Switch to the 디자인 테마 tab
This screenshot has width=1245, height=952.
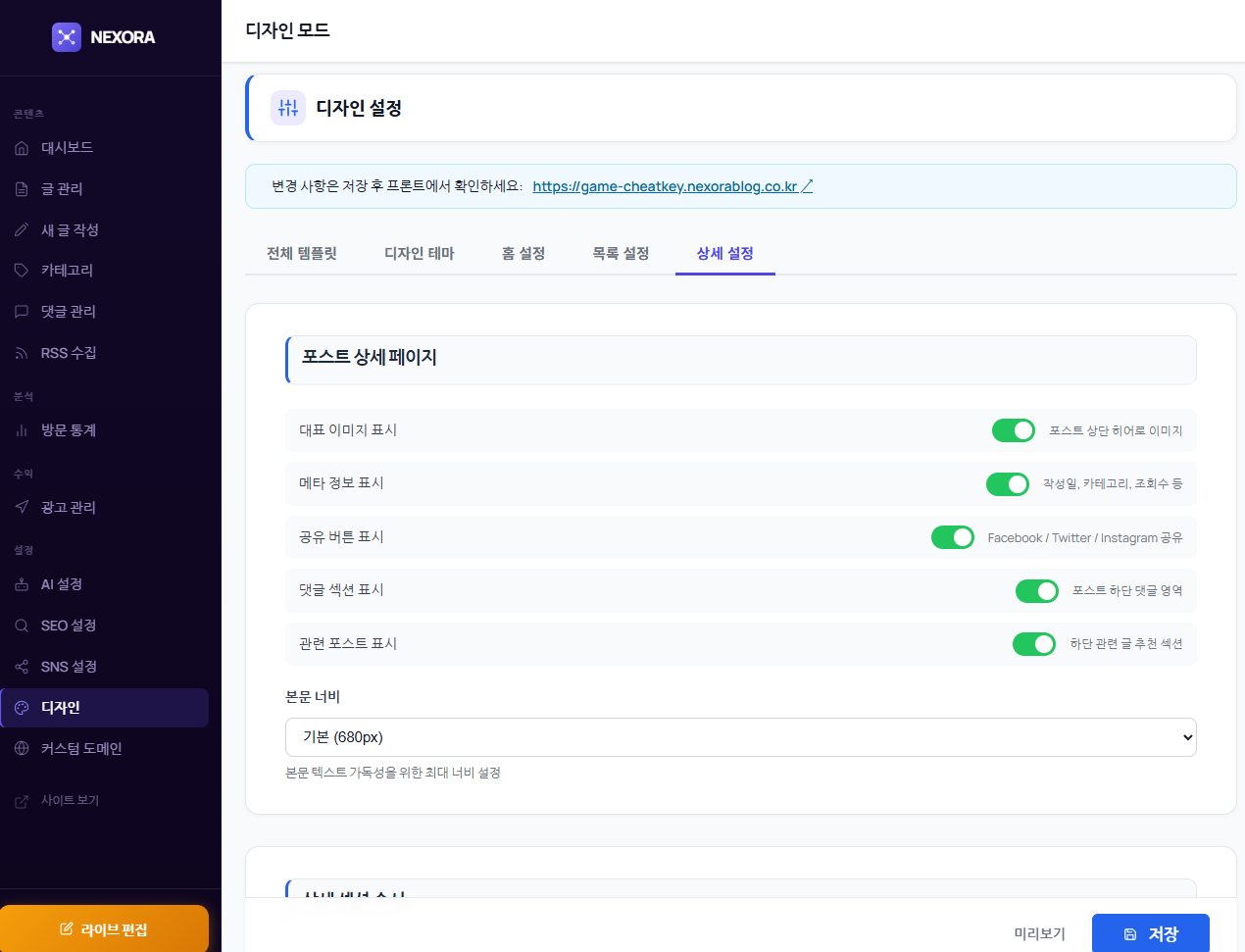[419, 254]
